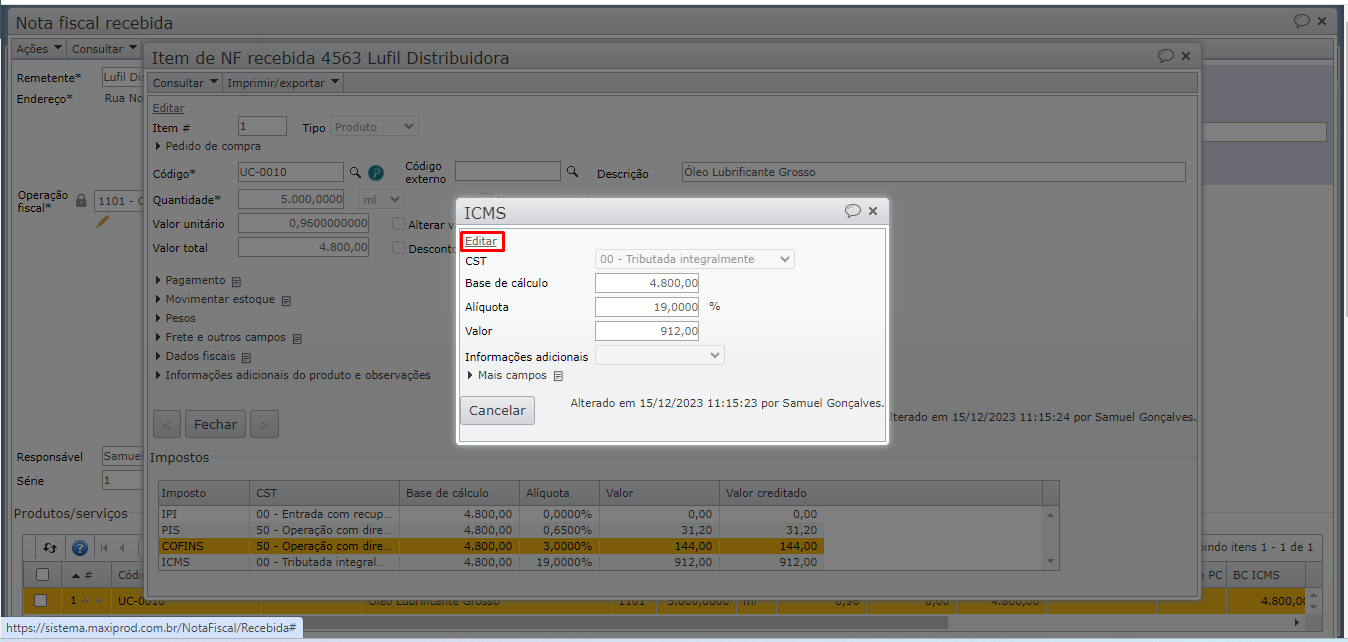Viewport: 1348px width, 642px height.
Task: Click magnifier icon next to Código externo
Action: (x=573, y=172)
